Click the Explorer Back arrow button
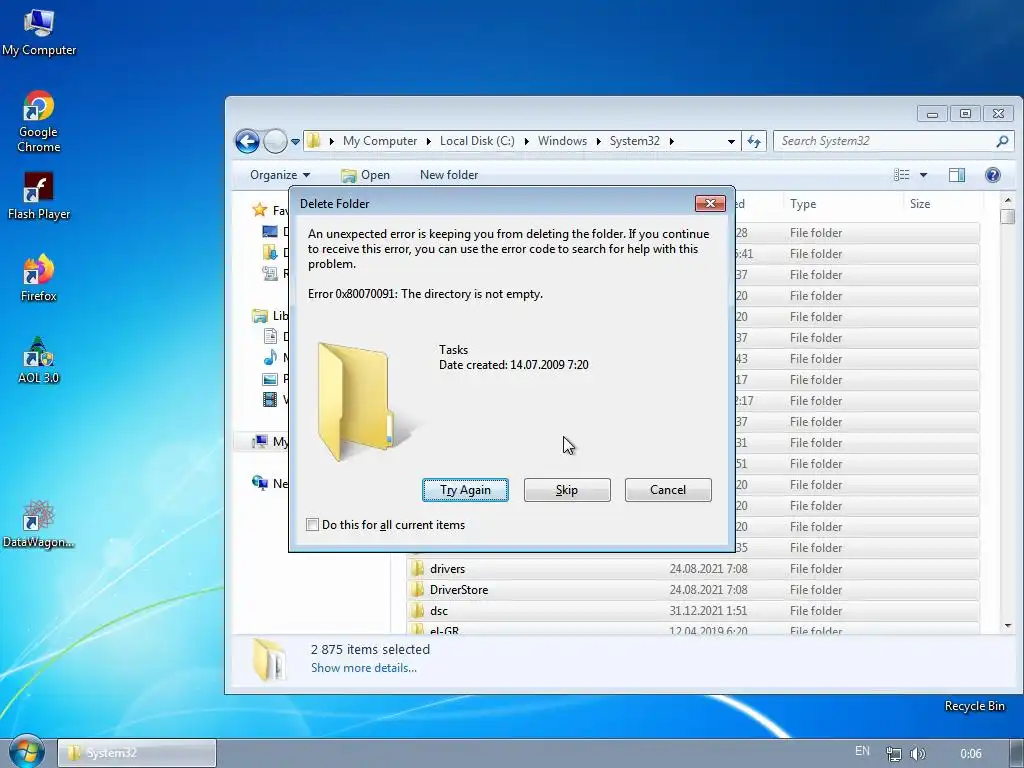 (x=248, y=141)
